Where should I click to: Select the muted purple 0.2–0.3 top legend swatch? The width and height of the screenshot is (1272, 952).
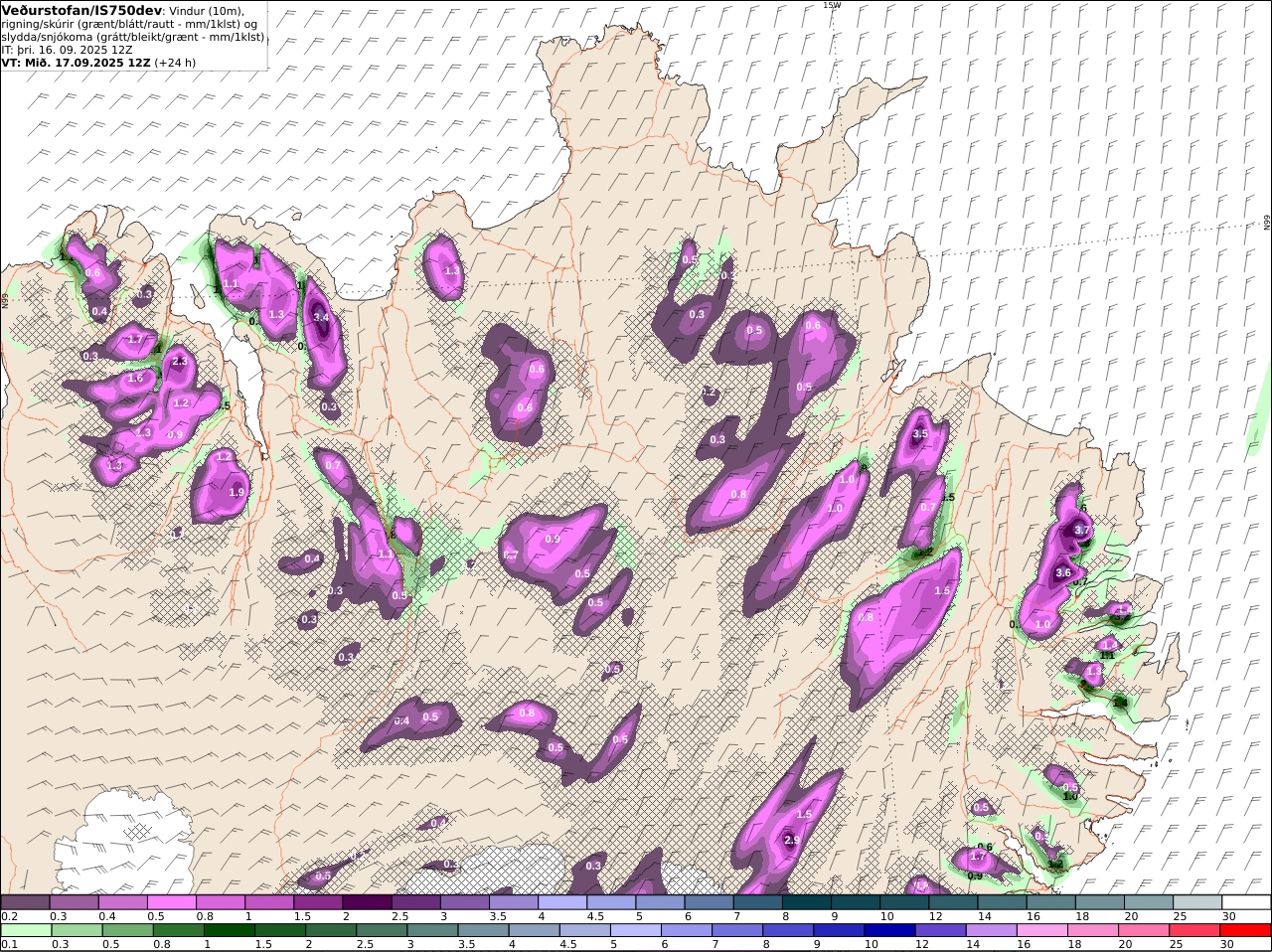click(x=26, y=902)
